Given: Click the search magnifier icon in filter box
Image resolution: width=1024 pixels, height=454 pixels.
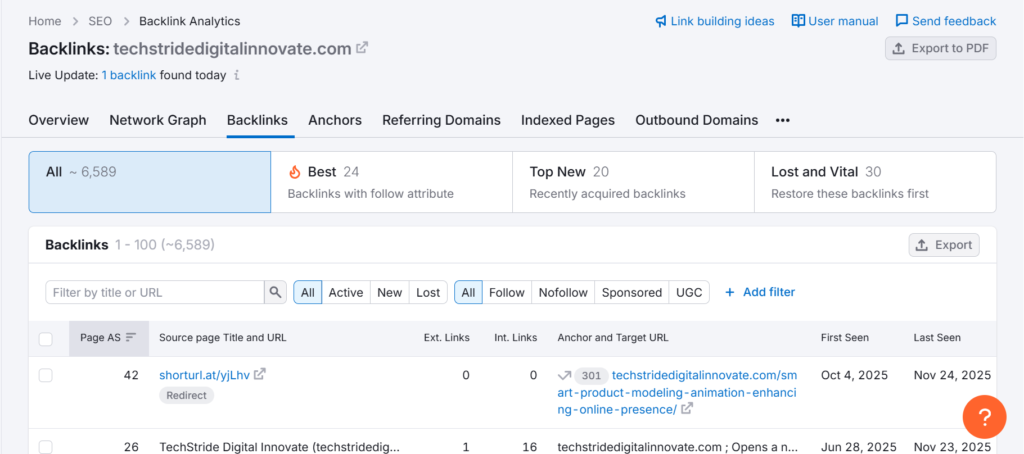Looking at the screenshot, I should click(275, 292).
